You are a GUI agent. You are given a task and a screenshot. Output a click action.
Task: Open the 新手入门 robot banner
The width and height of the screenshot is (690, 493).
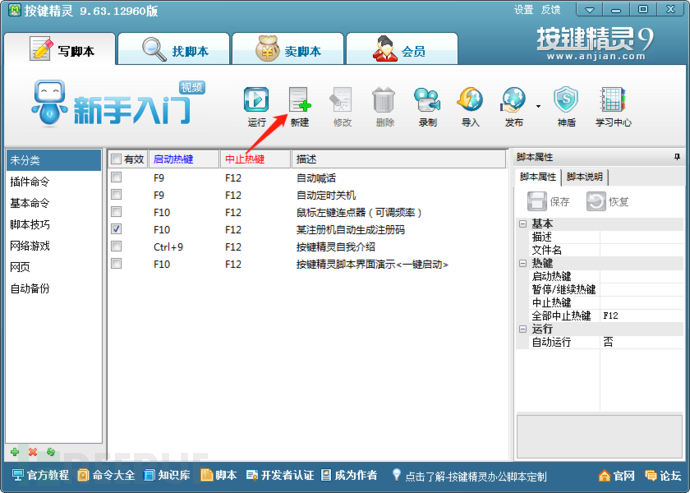pos(118,104)
